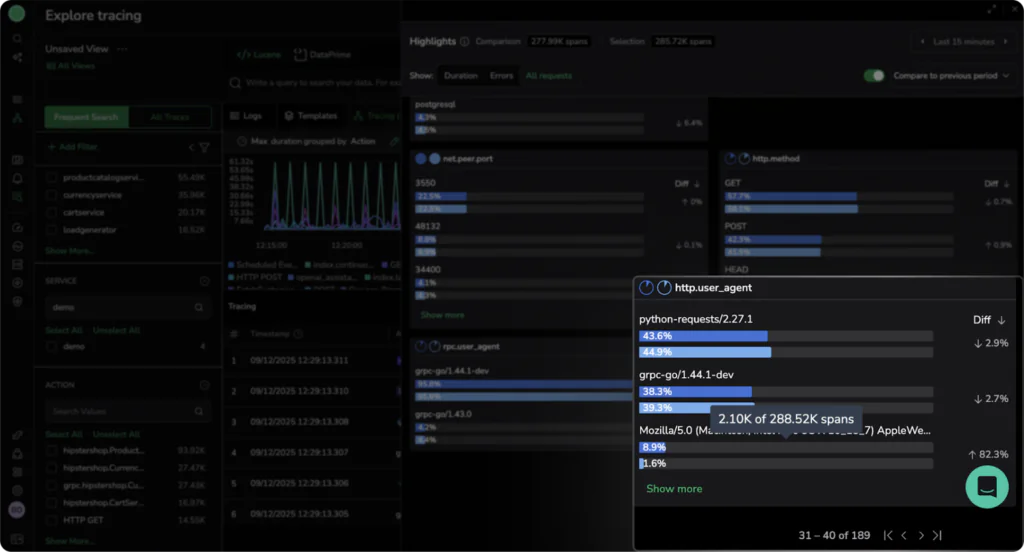
Task: Expand Show more under http.user_agent
Action: pos(674,489)
